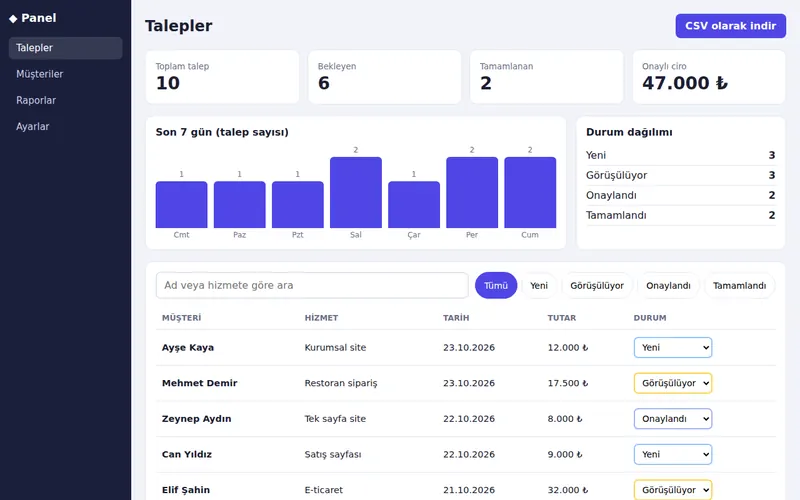The width and height of the screenshot is (800, 500).
Task: Click the customer name Elif Şahin
Action: coord(186,490)
